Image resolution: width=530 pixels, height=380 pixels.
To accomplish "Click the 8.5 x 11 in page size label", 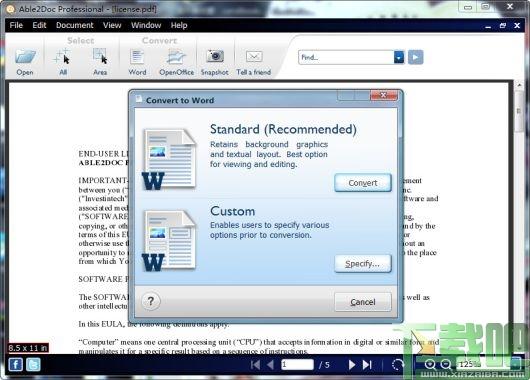I will pos(28,348).
